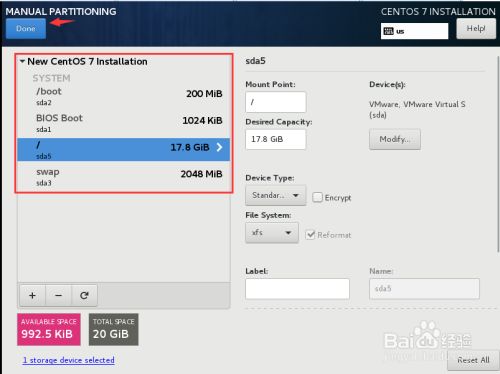Click the Done button
Image resolution: width=500 pixels, height=374 pixels.
26,29
